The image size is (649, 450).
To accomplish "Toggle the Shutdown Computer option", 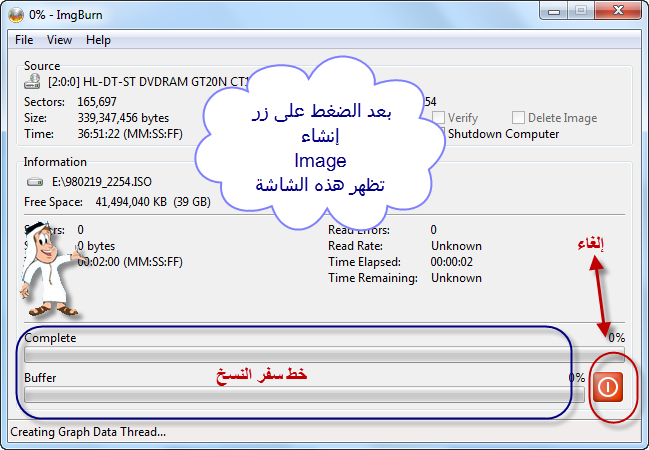I will [502, 134].
